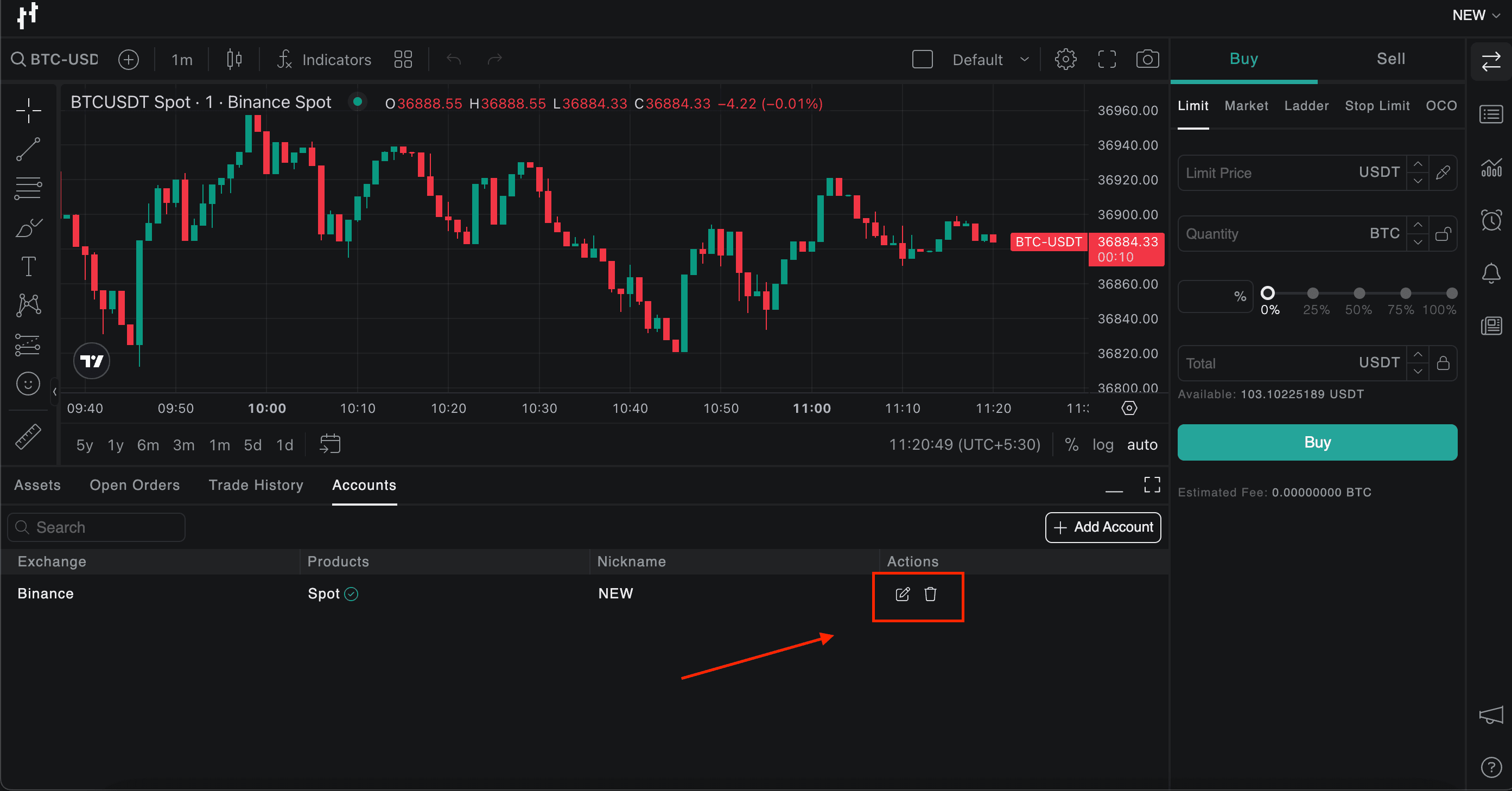
Task: Set quantity slider to 50%
Action: [1359, 294]
